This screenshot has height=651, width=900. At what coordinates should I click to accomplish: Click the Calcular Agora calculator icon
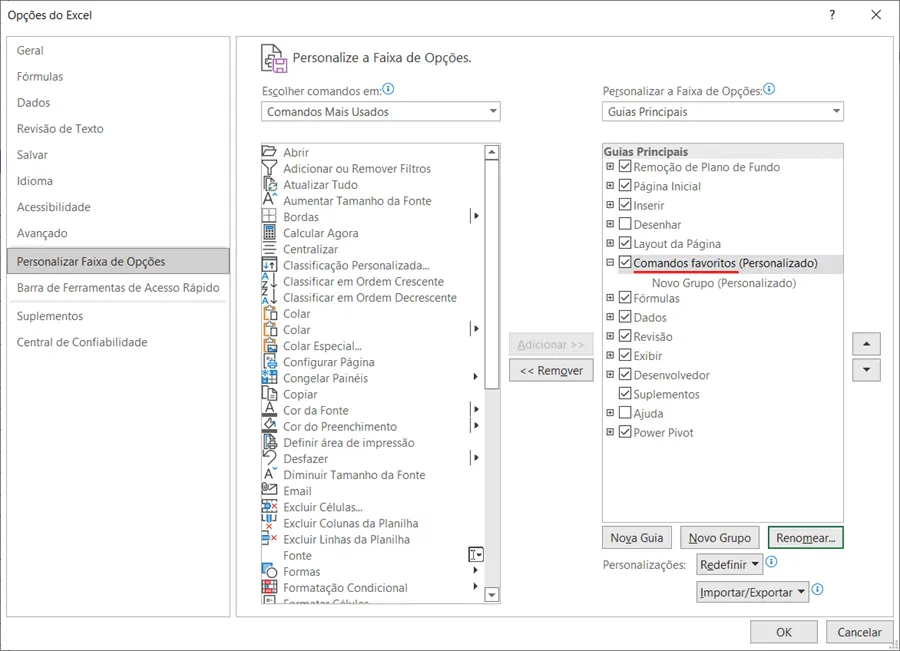tap(269, 232)
